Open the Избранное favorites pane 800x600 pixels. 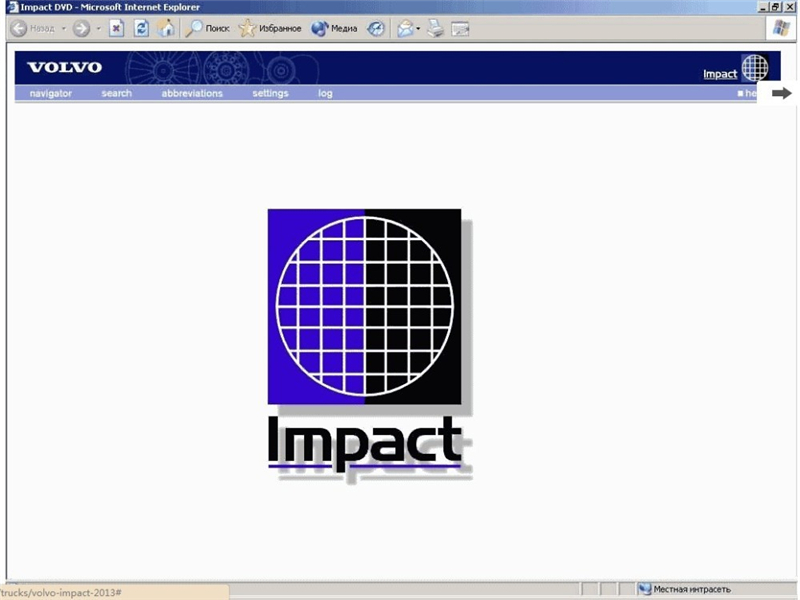click(x=270, y=28)
